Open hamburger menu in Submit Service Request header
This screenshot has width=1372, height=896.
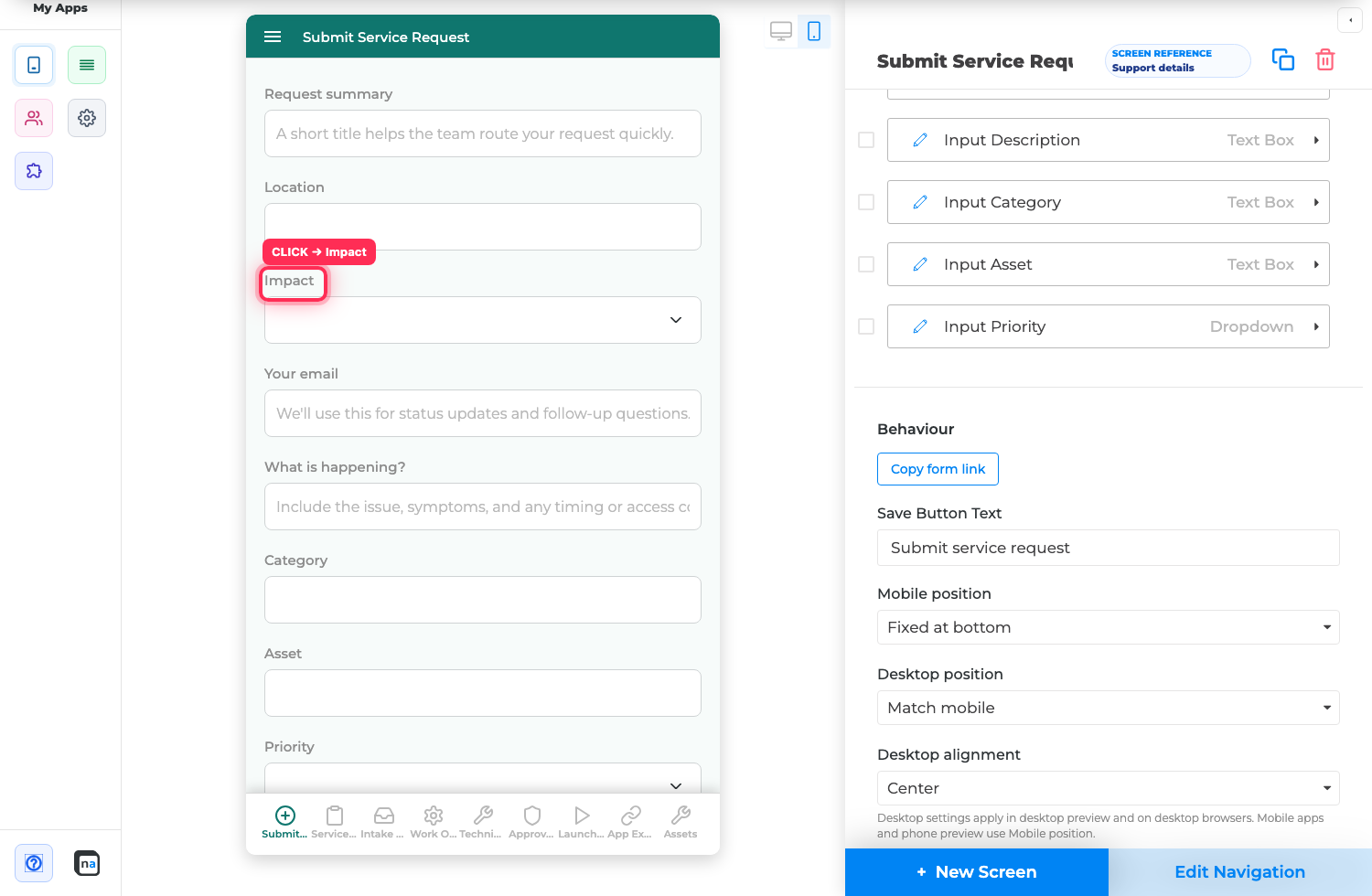pos(273,37)
